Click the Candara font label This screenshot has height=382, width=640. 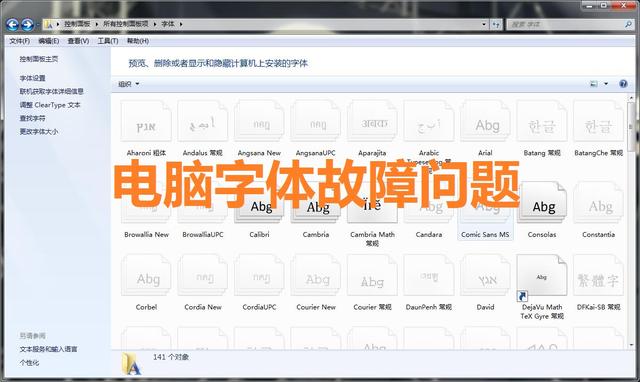tap(429, 235)
